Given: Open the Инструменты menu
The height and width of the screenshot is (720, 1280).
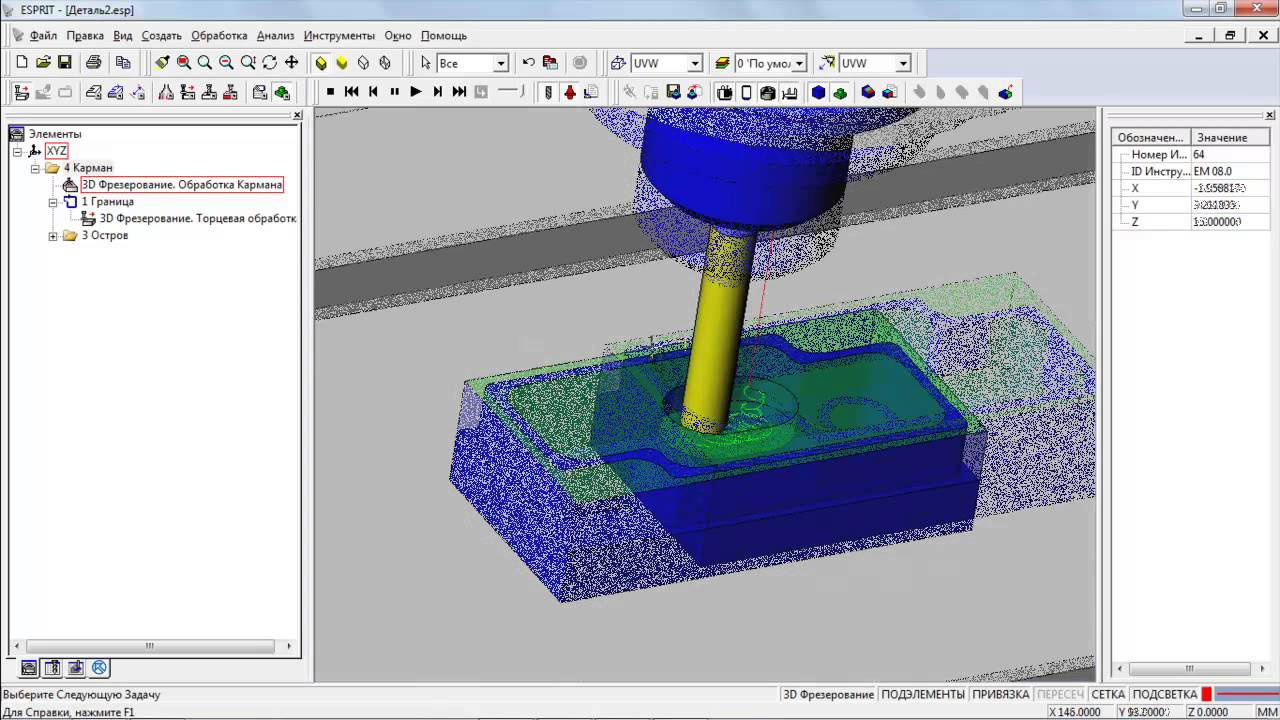Looking at the screenshot, I should tap(339, 35).
